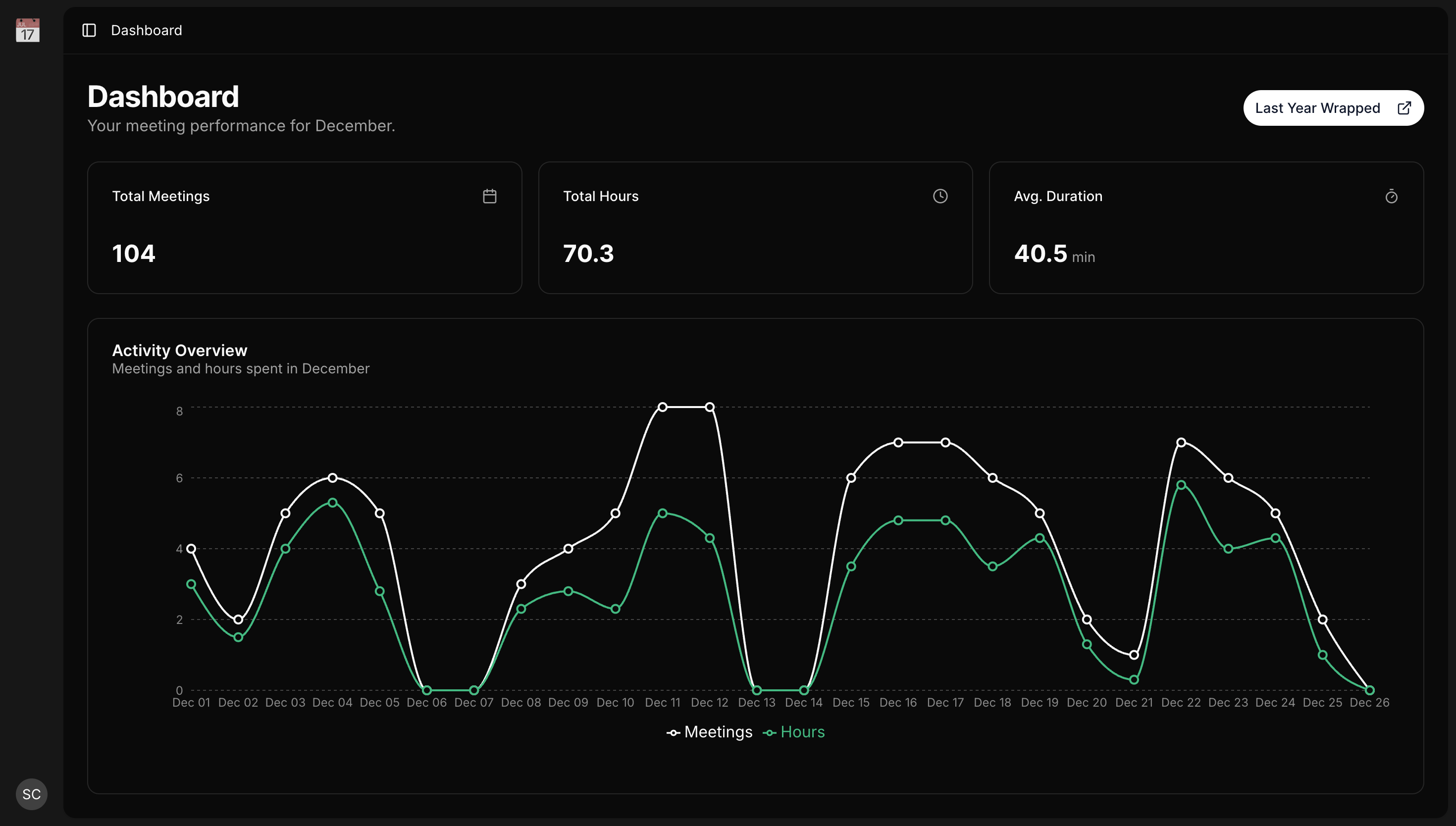Click the Dec 26 label on the chart axis
This screenshot has height=826, width=1456.
click(1369, 702)
